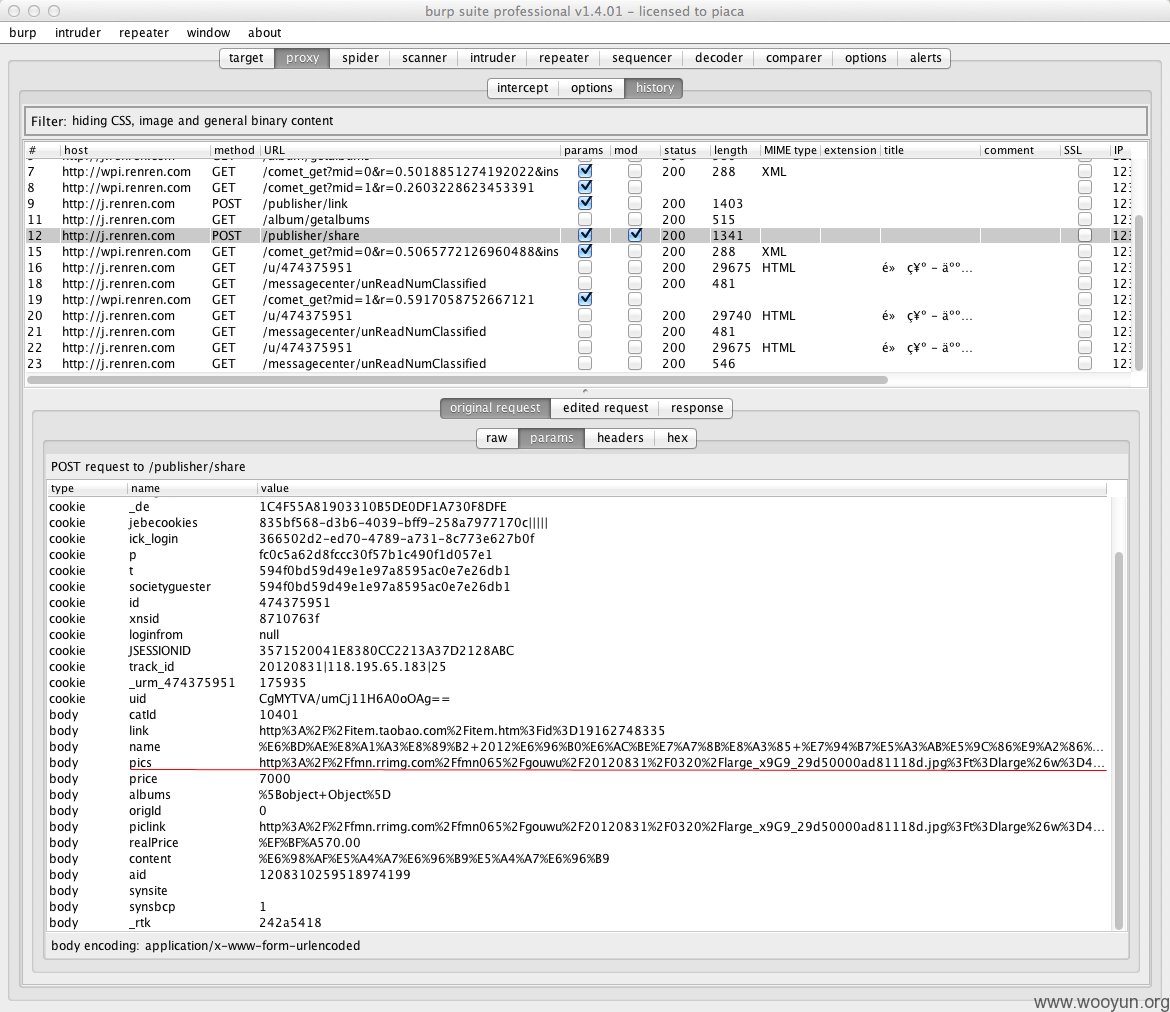Viewport: 1170px width, 1012px height.
Task: Switch to the hex view tab
Action: tap(677, 438)
